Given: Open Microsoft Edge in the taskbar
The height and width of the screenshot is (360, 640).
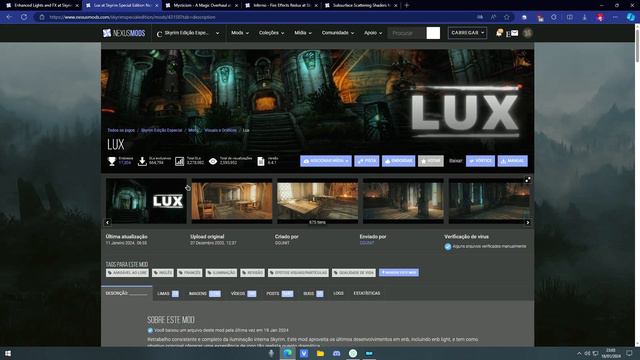Looking at the screenshot, I should pos(287,353).
